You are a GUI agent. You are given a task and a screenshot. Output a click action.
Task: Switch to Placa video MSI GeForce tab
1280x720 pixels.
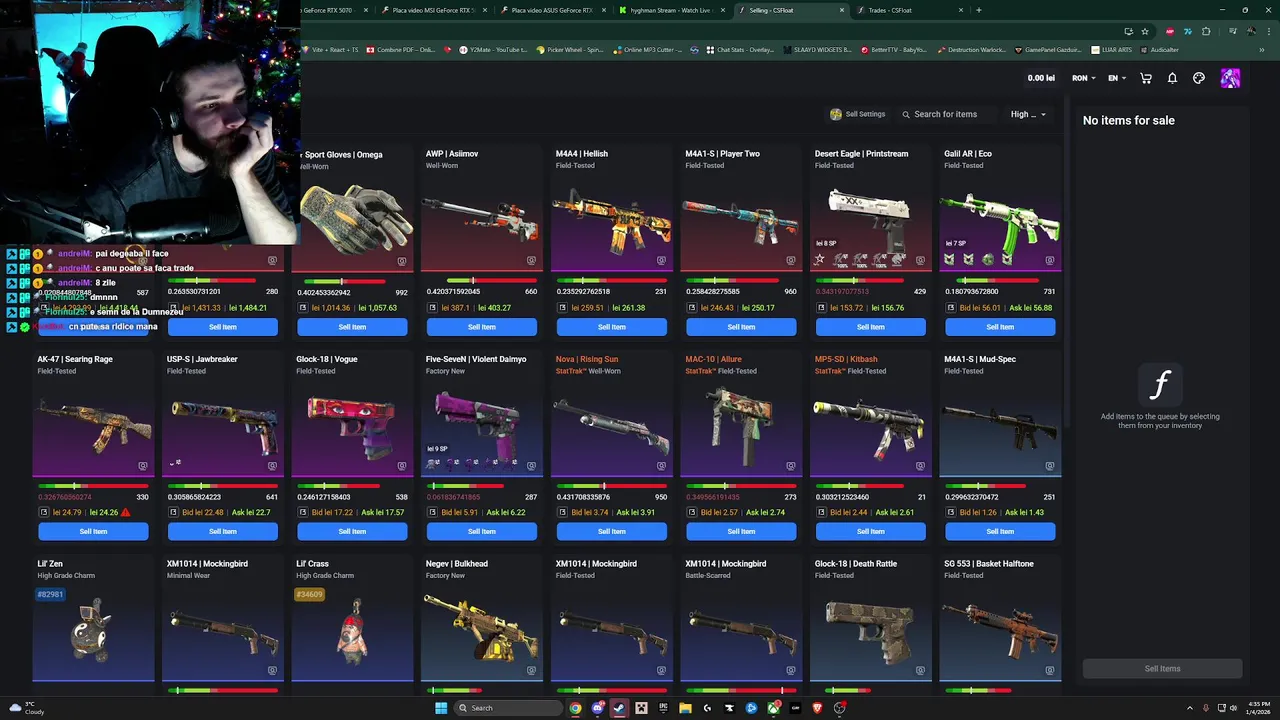coord(434,10)
